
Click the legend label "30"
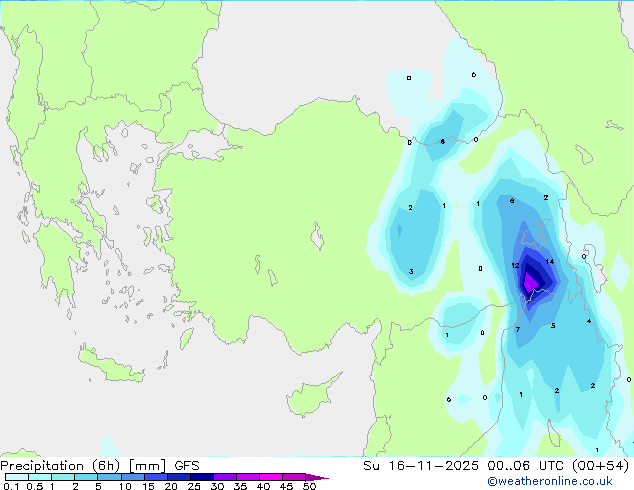tap(217, 486)
